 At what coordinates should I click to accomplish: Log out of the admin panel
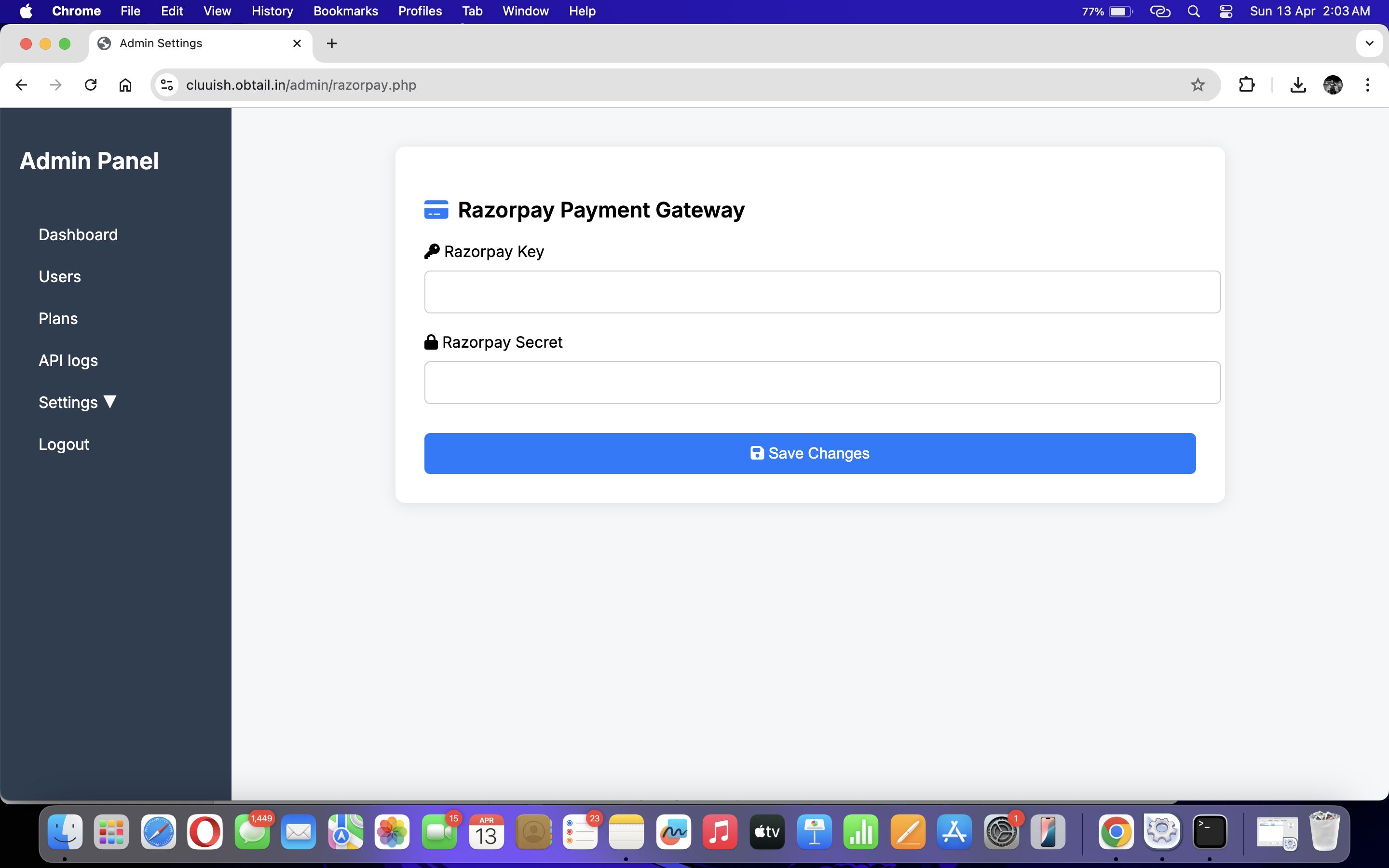click(x=64, y=444)
